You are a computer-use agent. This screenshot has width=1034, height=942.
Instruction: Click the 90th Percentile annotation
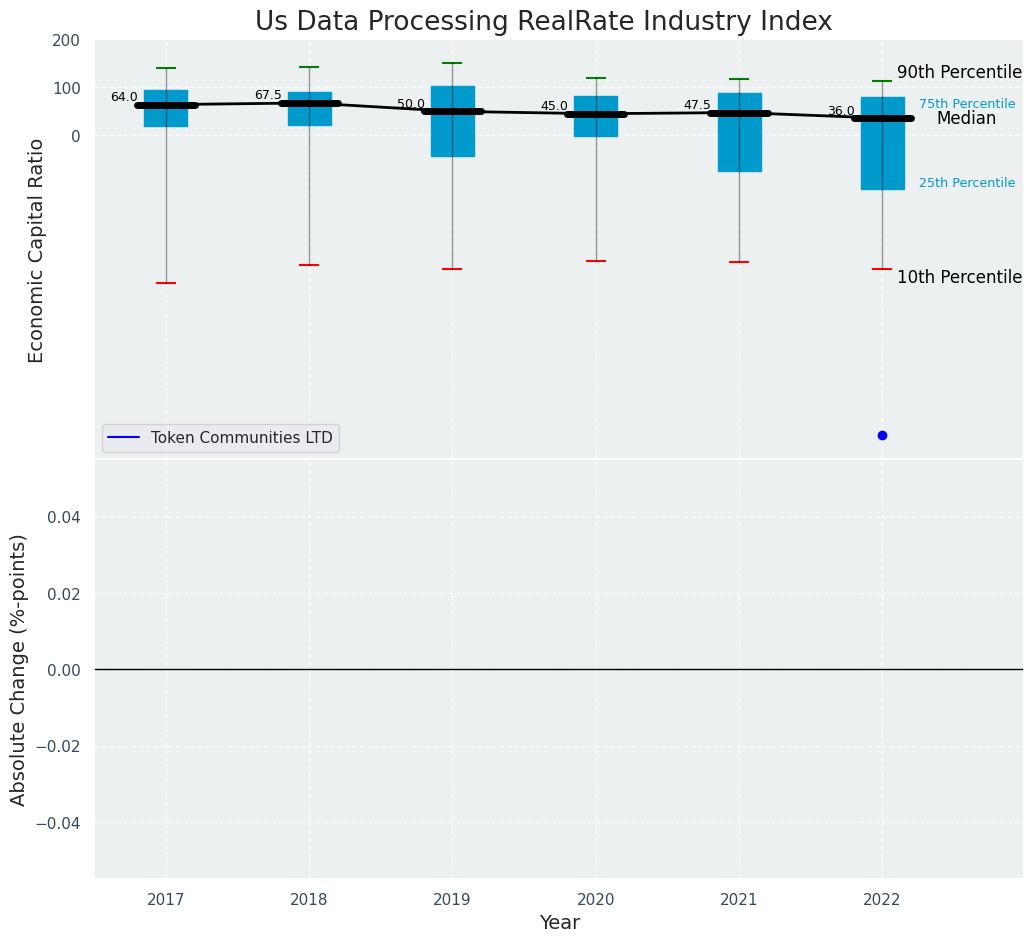(959, 72)
